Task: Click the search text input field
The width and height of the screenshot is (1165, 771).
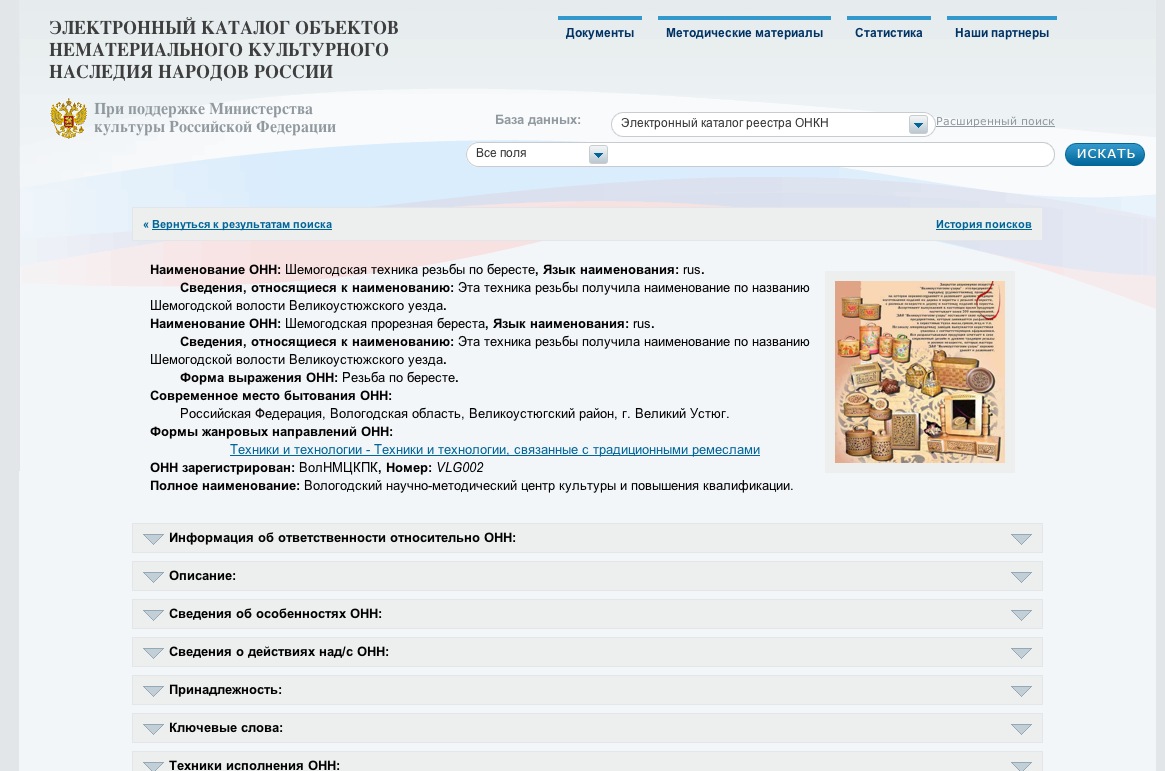Action: [831, 154]
